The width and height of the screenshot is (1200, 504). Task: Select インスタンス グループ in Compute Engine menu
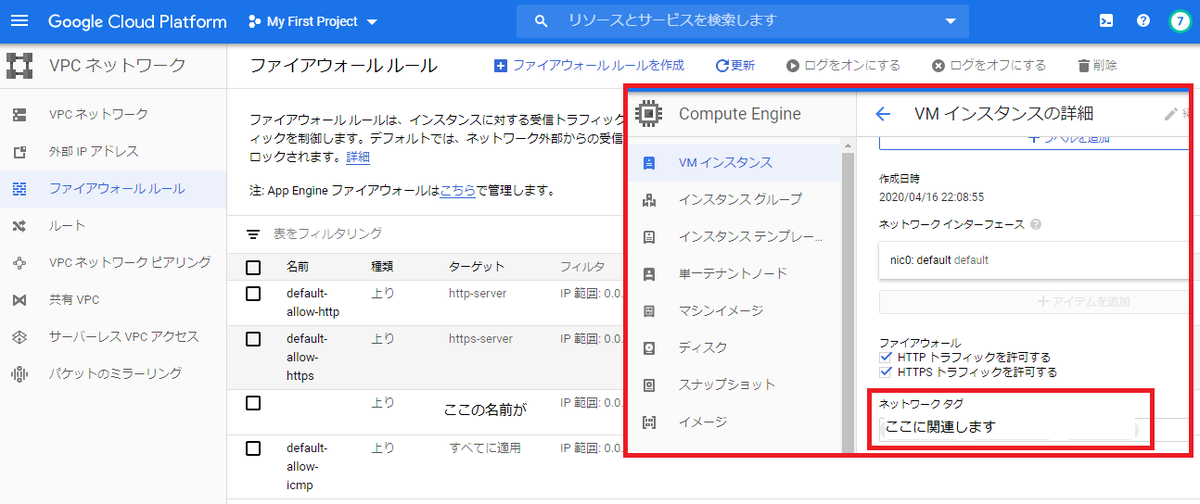click(x=738, y=200)
